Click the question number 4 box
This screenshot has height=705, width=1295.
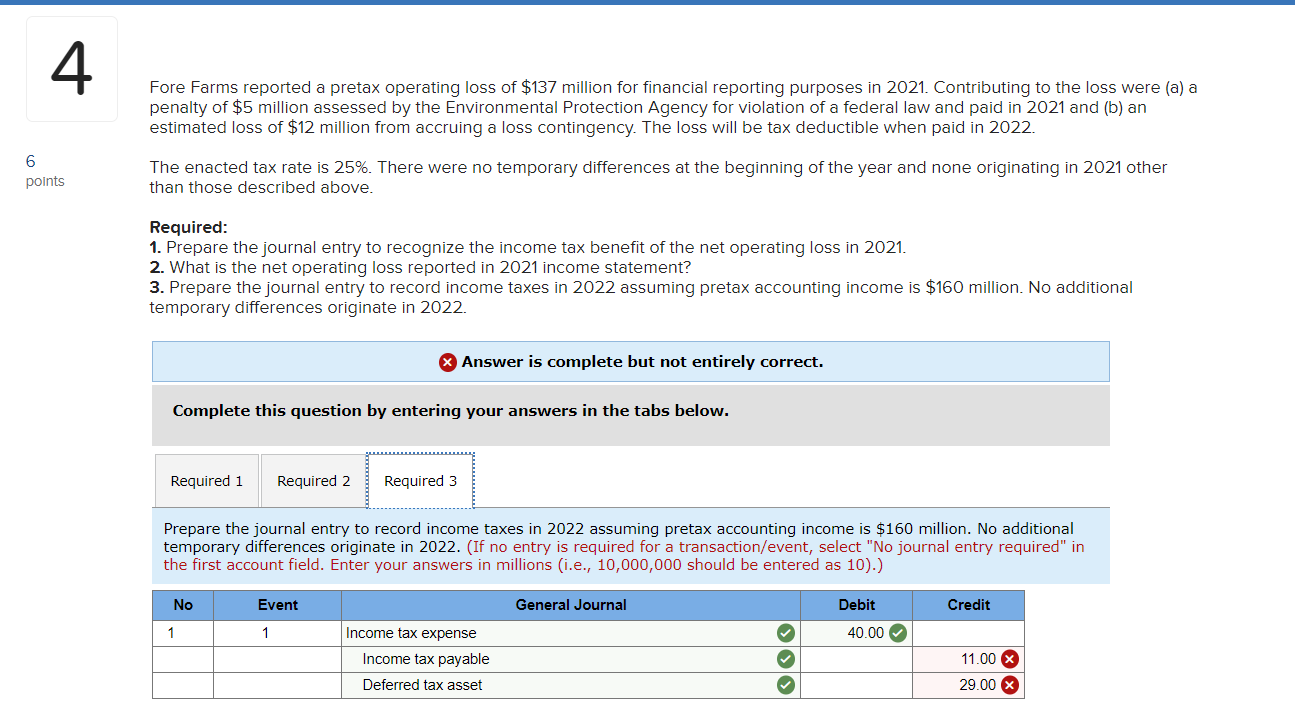[x=71, y=69]
